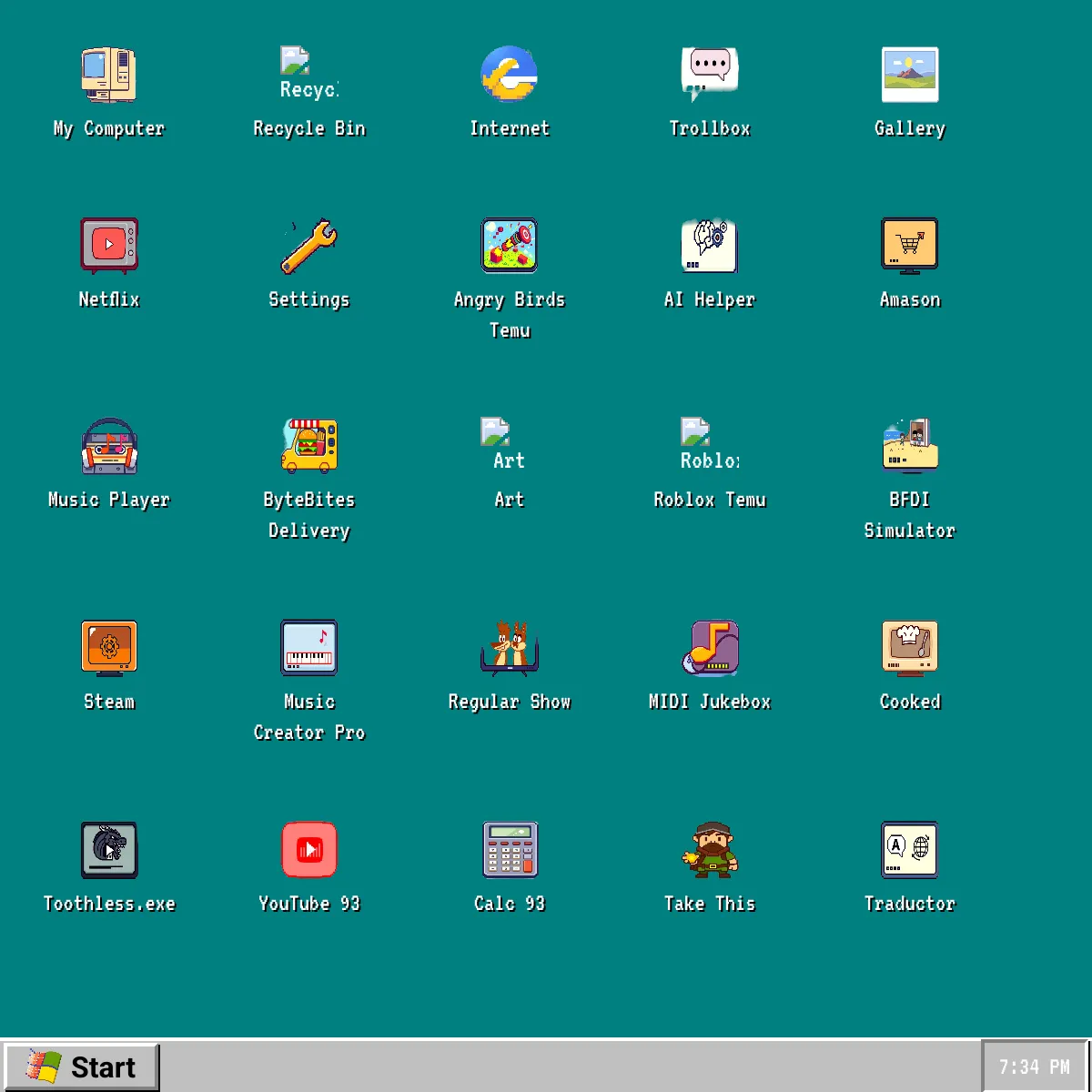Launch the Angry Birds Temu icon
Image resolution: width=1092 pixels, height=1092 pixels.
pyautogui.click(x=510, y=246)
